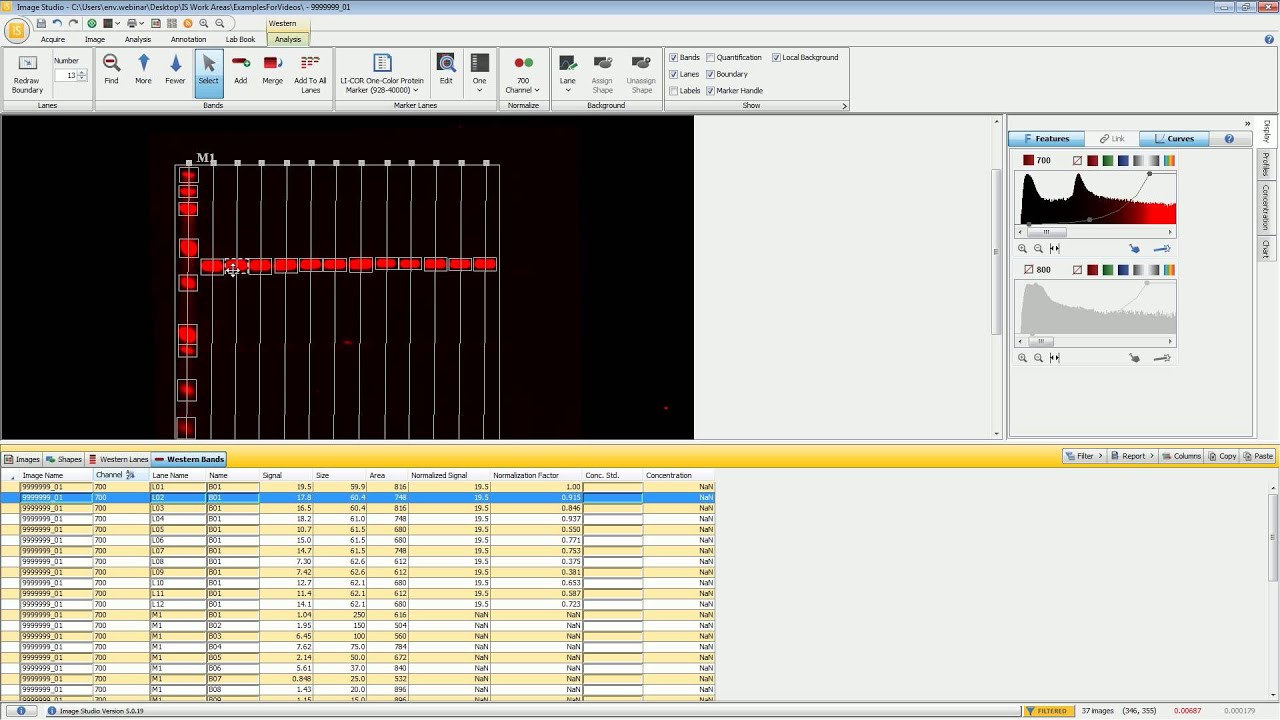Open the Report menu in the table toolbar
The height and width of the screenshot is (720, 1280).
point(1132,456)
